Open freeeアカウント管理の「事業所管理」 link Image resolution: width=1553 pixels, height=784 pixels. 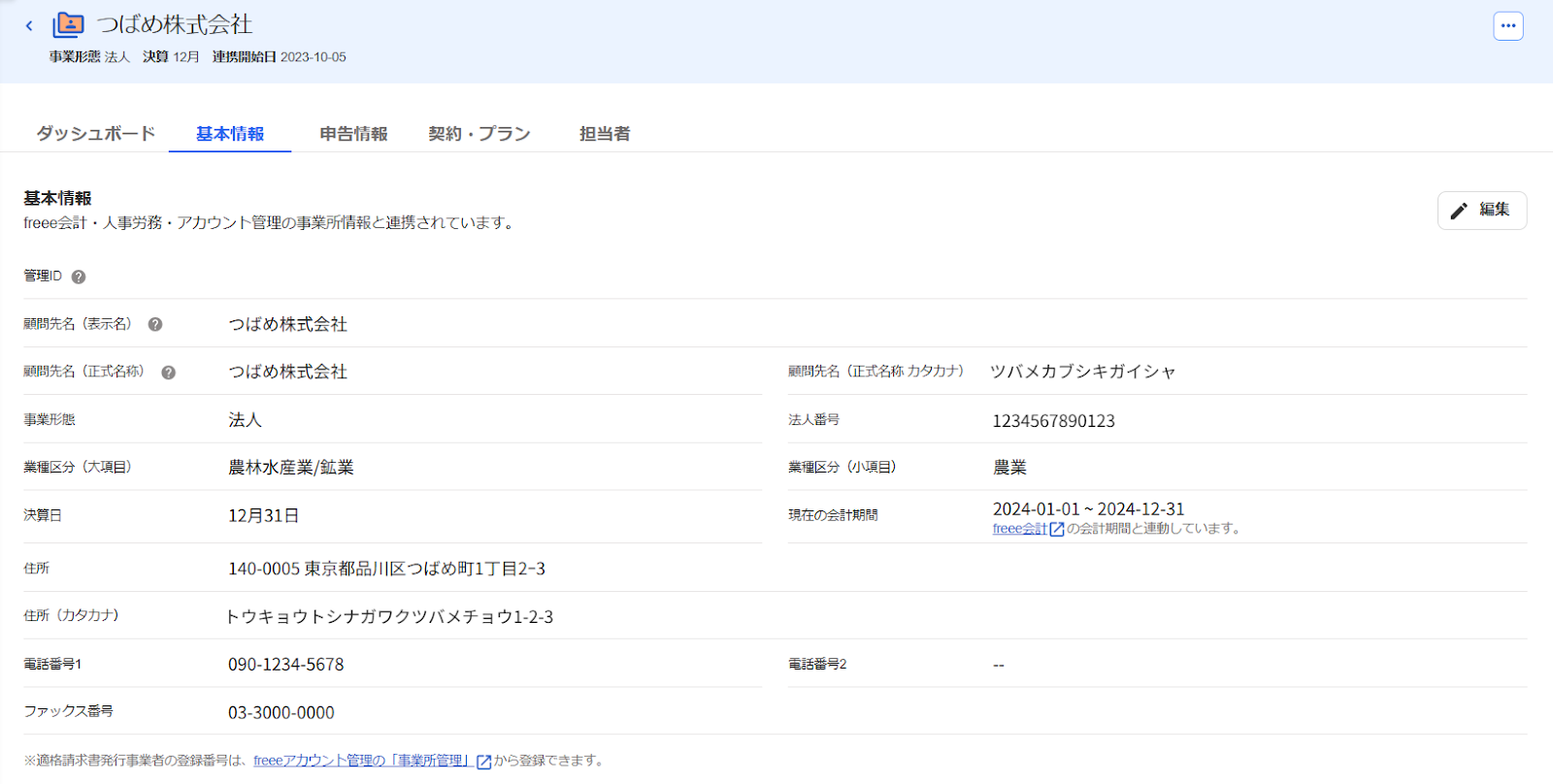(x=363, y=761)
